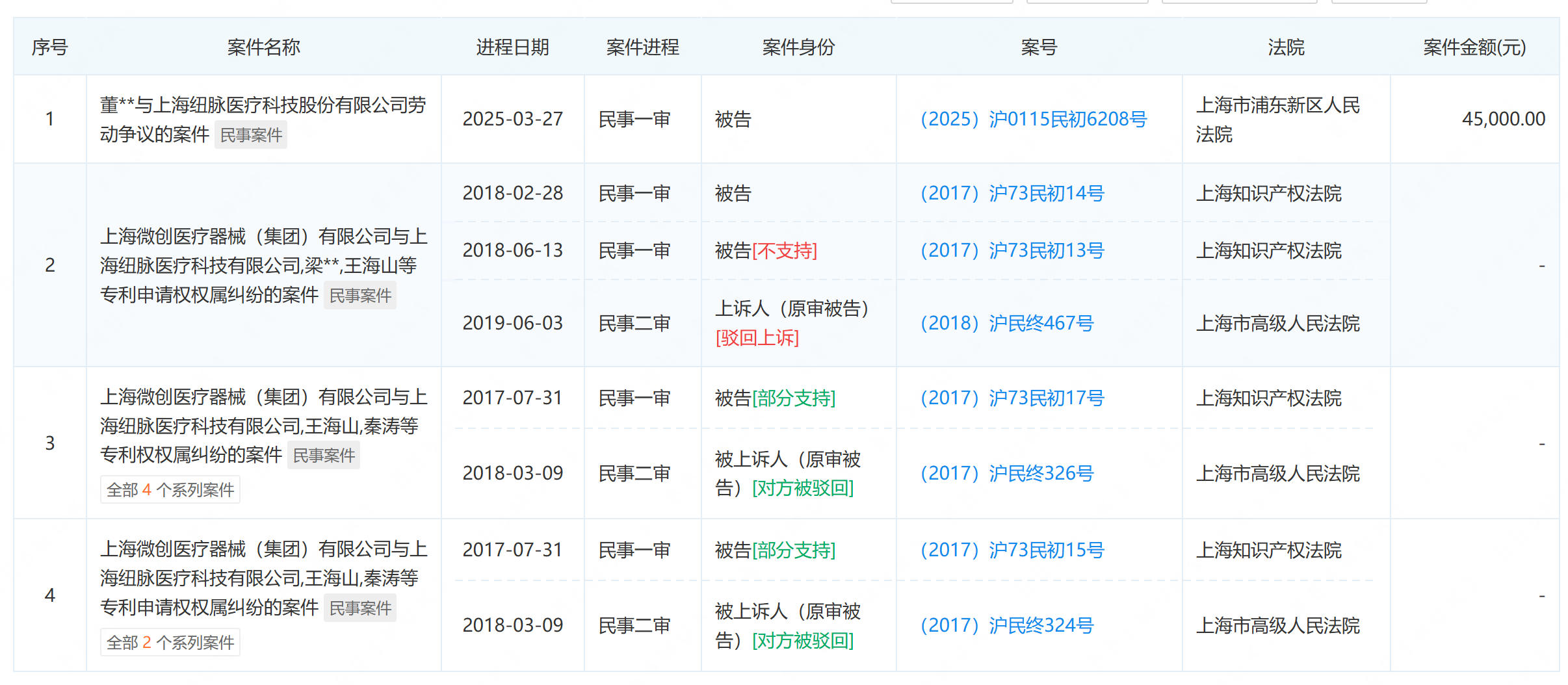Click 上海知识产权法院 in 沪73民初15号 row

(x=1268, y=550)
